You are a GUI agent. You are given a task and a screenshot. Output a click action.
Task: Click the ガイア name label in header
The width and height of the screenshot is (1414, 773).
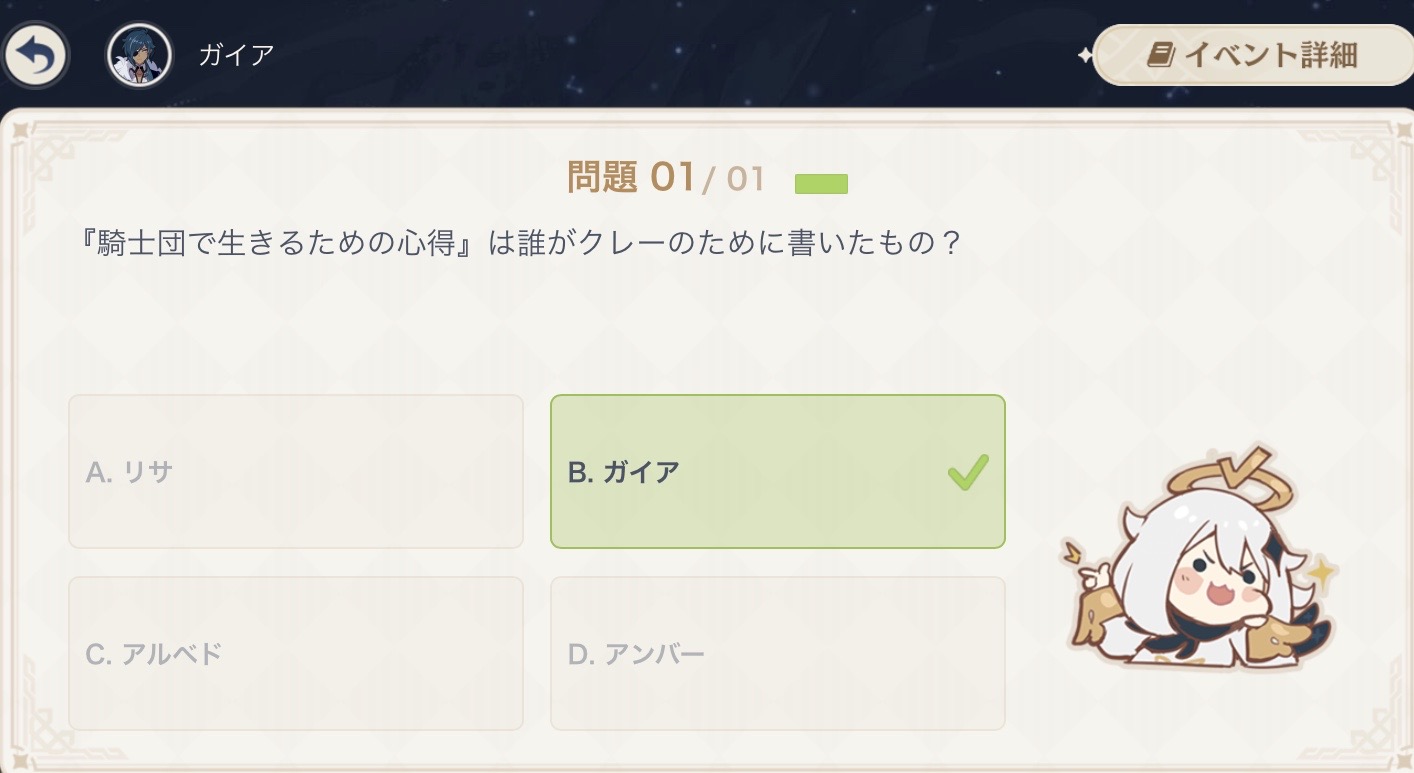coord(236,55)
